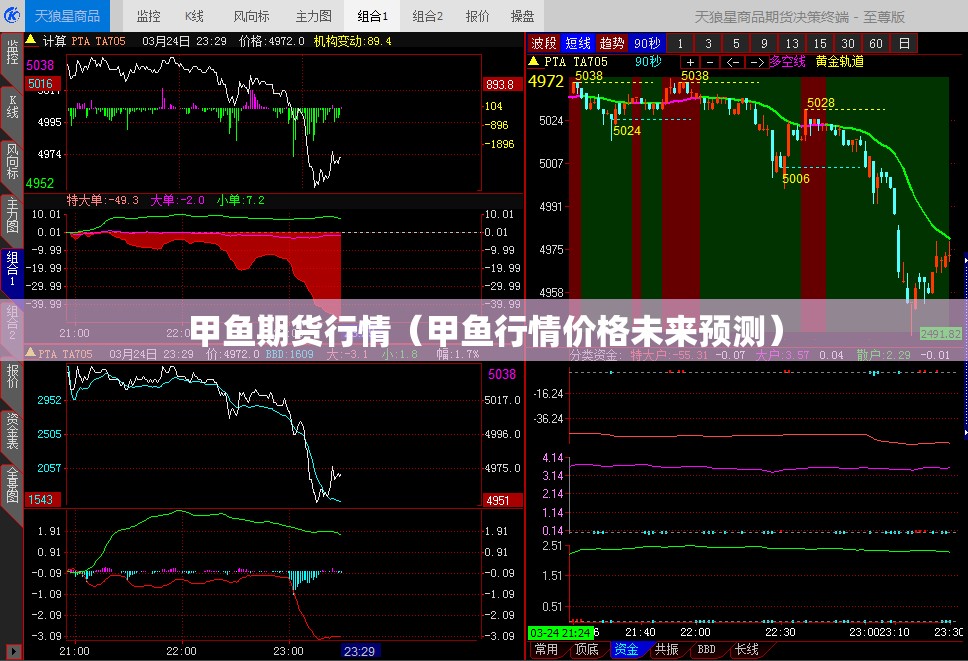Open 主力图 in the left sidebar
The height and width of the screenshot is (661, 968).
[12, 215]
